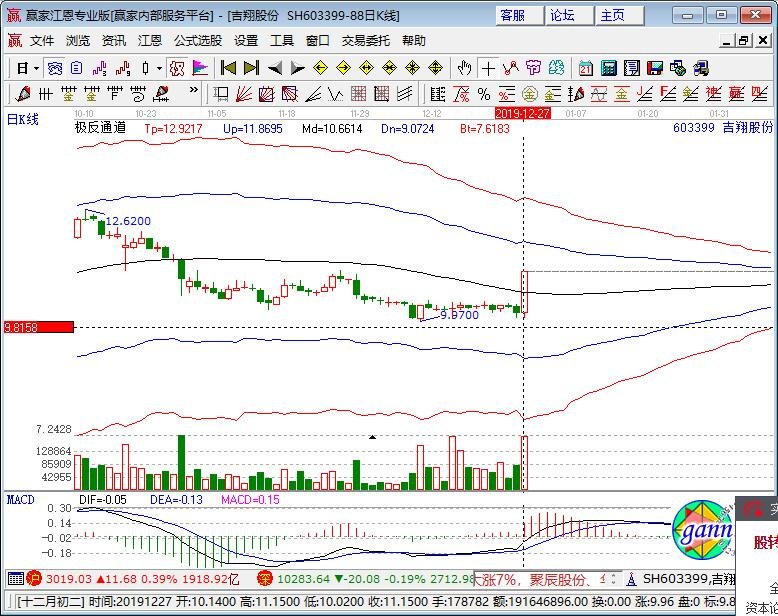The image size is (778, 616).
Task: Open the 浏览 menu
Action: tap(78, 41)
